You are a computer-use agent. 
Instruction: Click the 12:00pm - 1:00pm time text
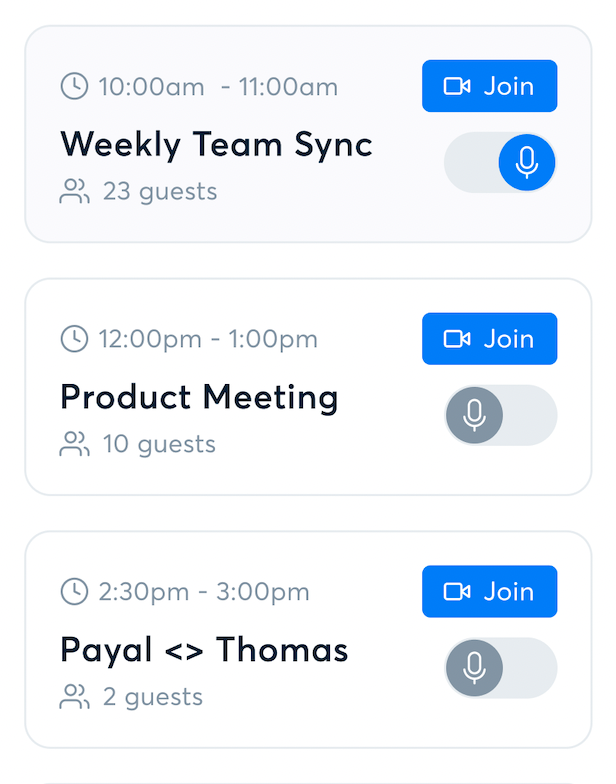click(208, 339)
